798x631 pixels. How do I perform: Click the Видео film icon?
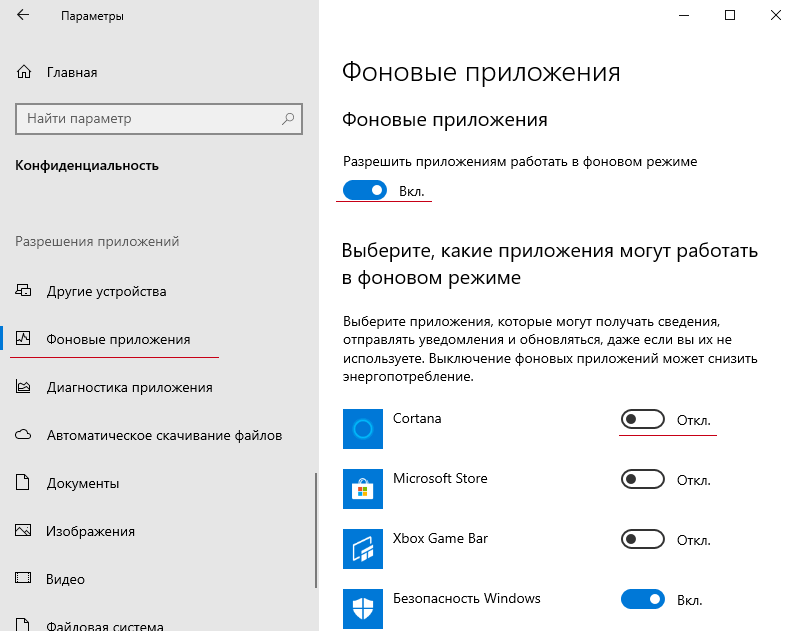coord(23,578)
